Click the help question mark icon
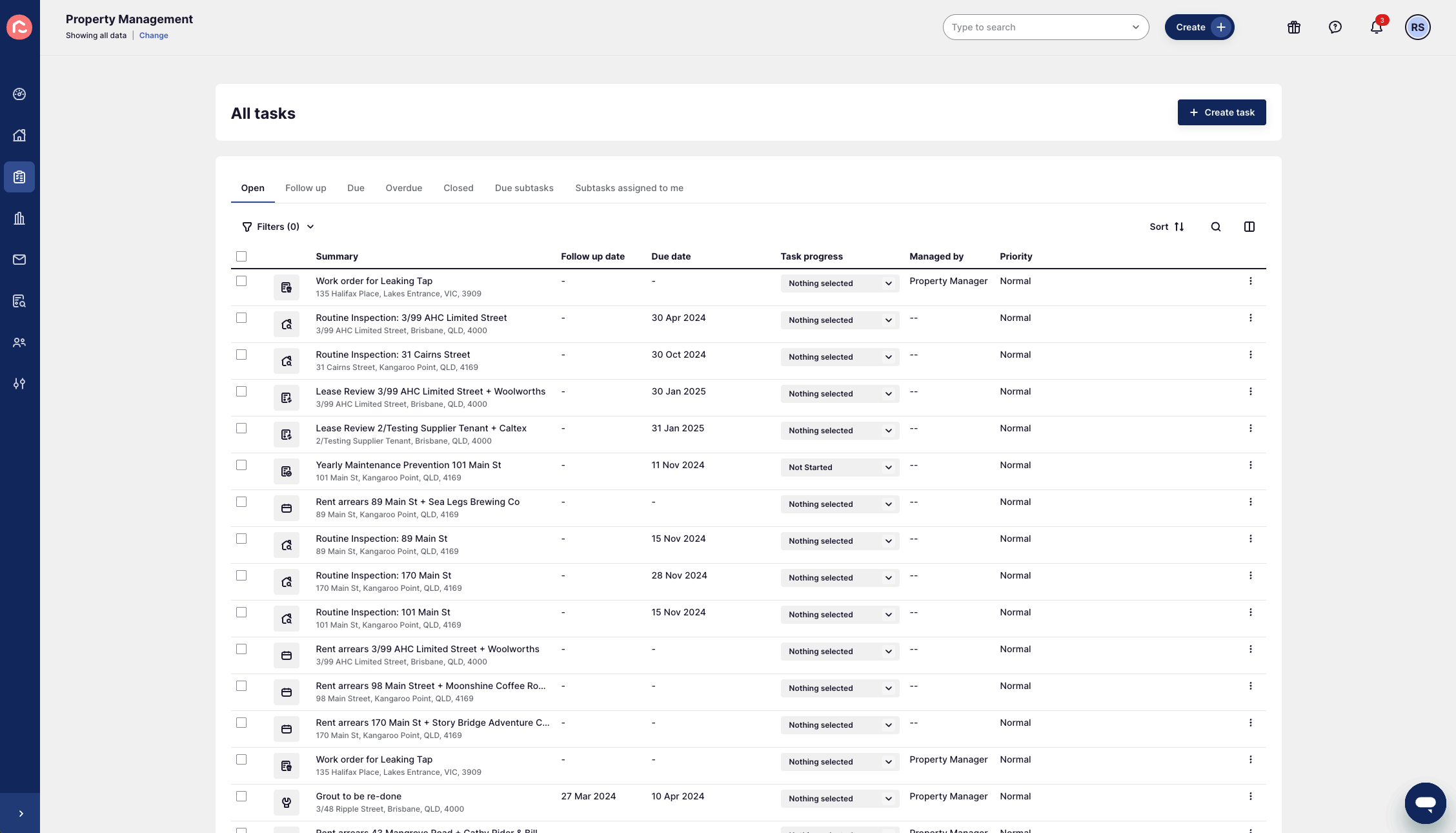The image size is (1456, 833). click(x=1335, y=27)
